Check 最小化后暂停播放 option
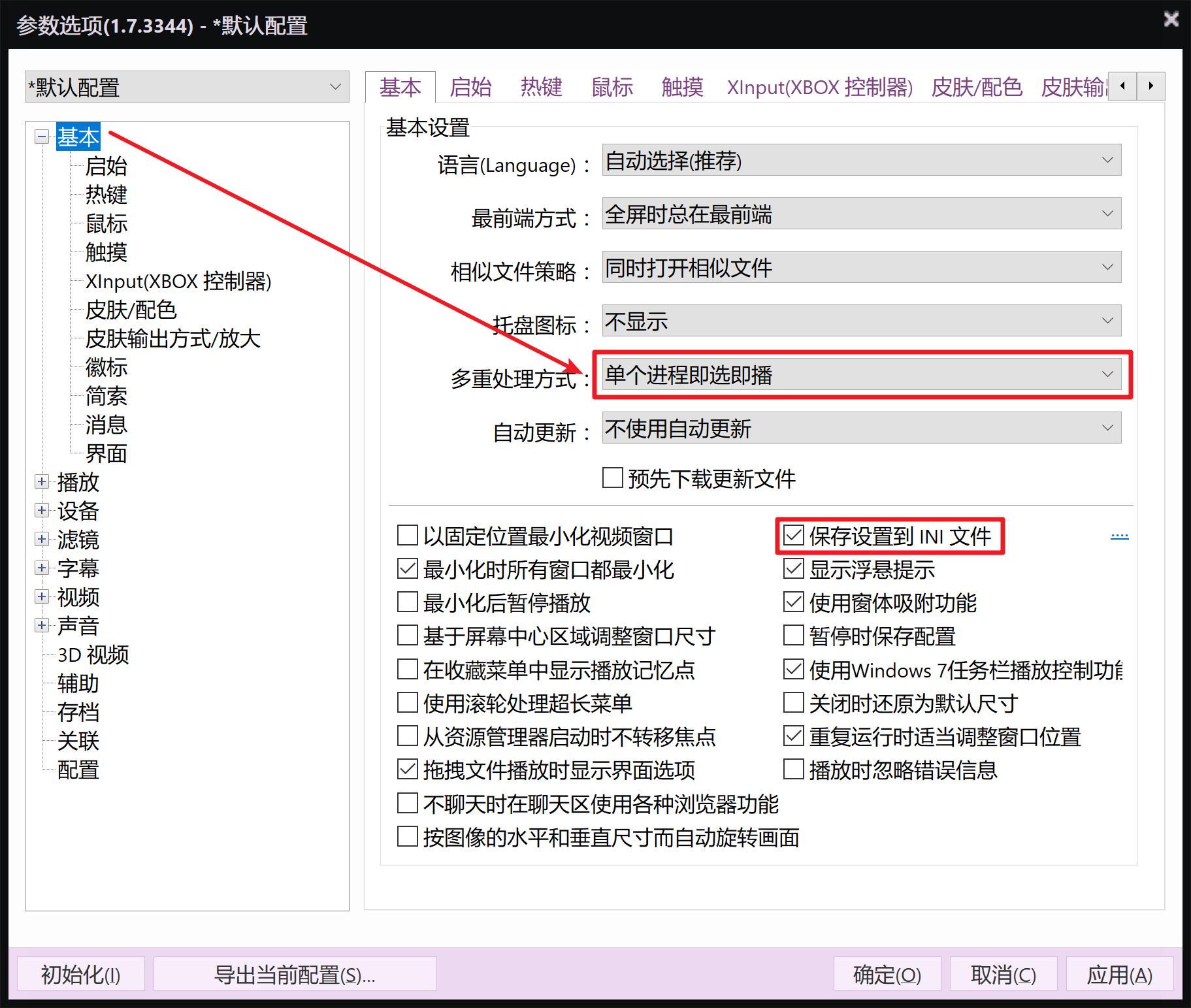This screenshot has width=1191, height=1008. (407, 602)
